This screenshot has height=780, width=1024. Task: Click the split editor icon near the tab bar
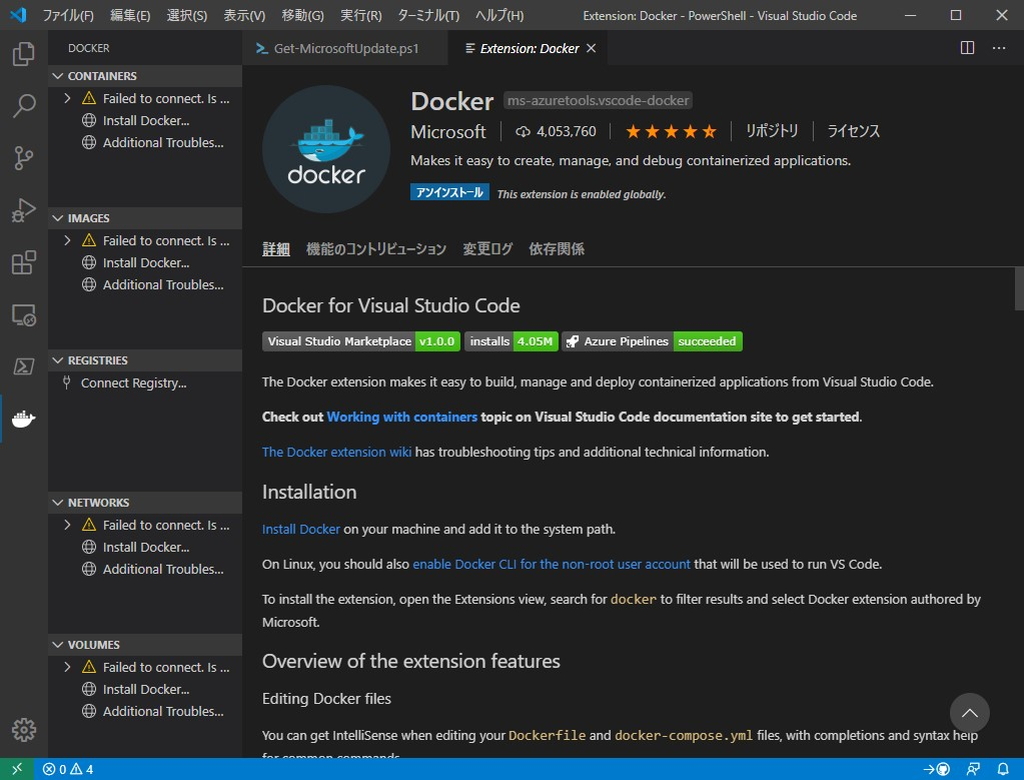[x=966, y=47]
